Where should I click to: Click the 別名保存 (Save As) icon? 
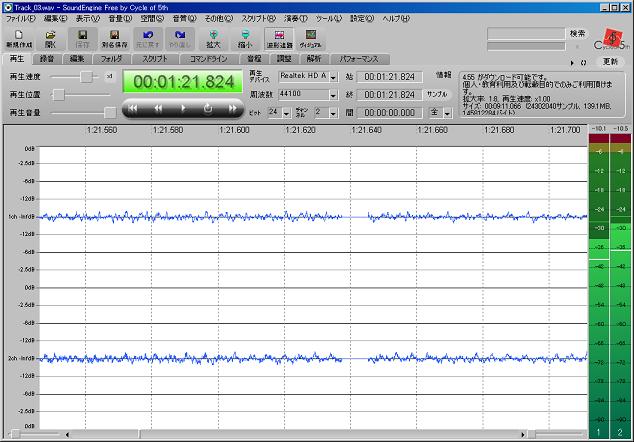coord(115,38)
